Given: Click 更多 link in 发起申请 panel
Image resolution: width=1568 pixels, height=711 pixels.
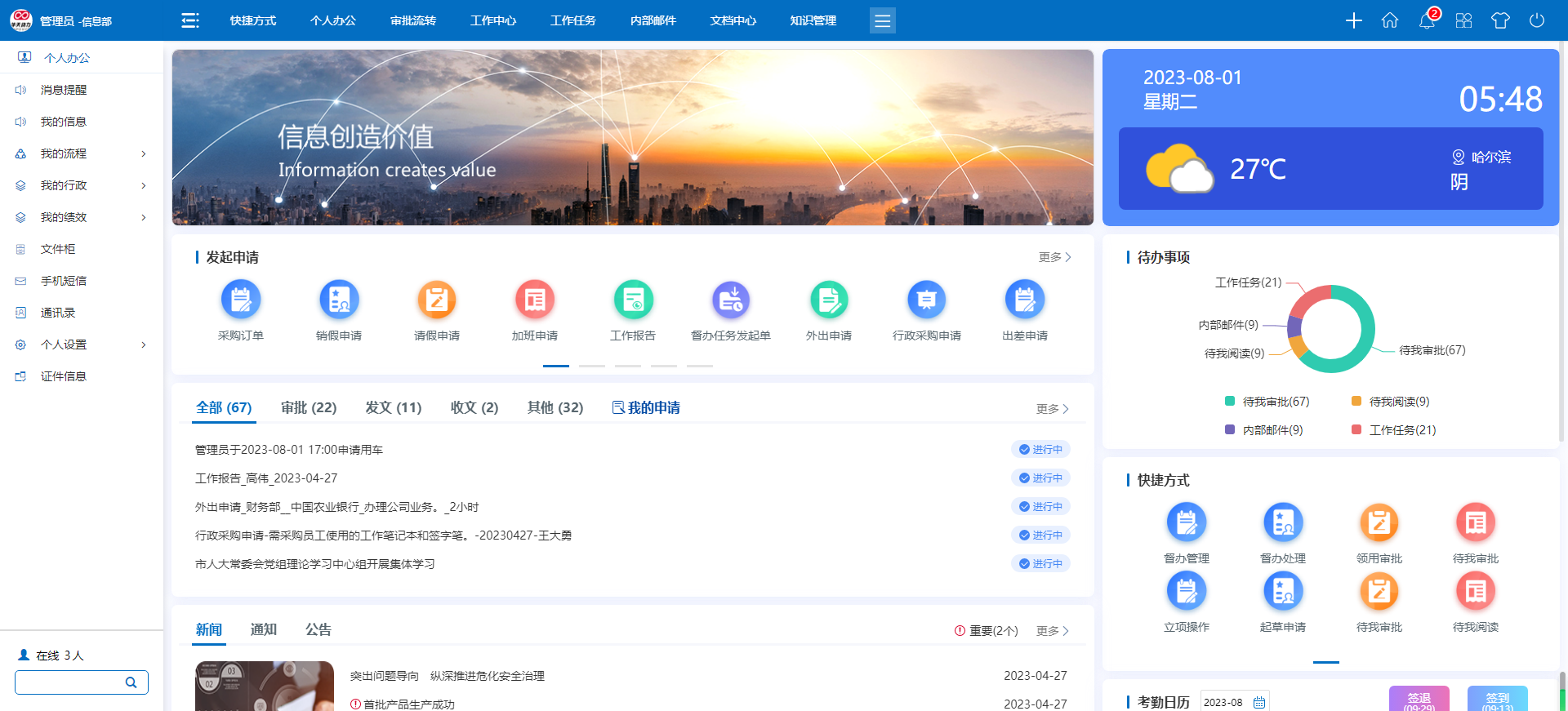Looking at the screenshot, I should tap(1053, 257).
